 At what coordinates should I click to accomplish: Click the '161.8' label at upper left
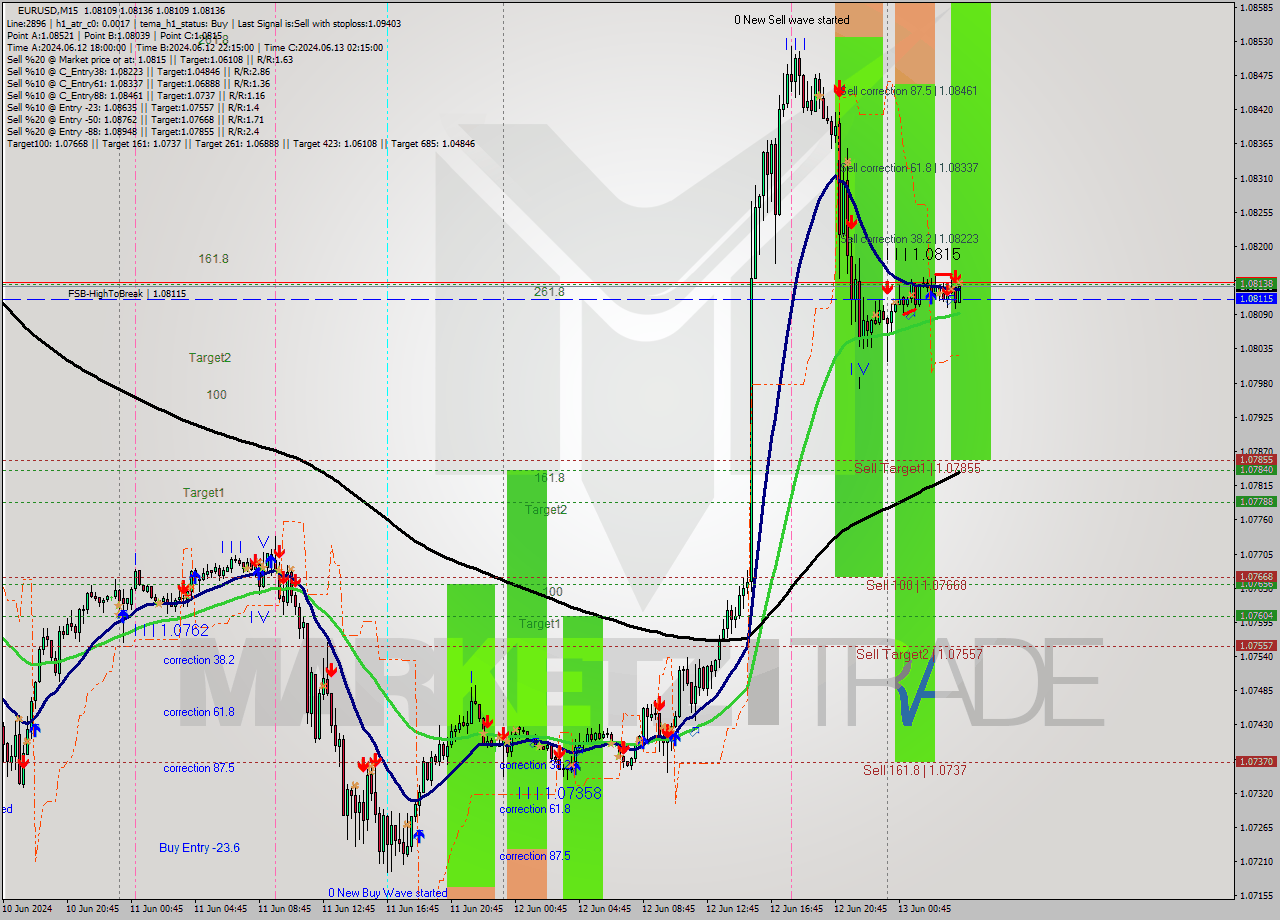click(213, 258)
